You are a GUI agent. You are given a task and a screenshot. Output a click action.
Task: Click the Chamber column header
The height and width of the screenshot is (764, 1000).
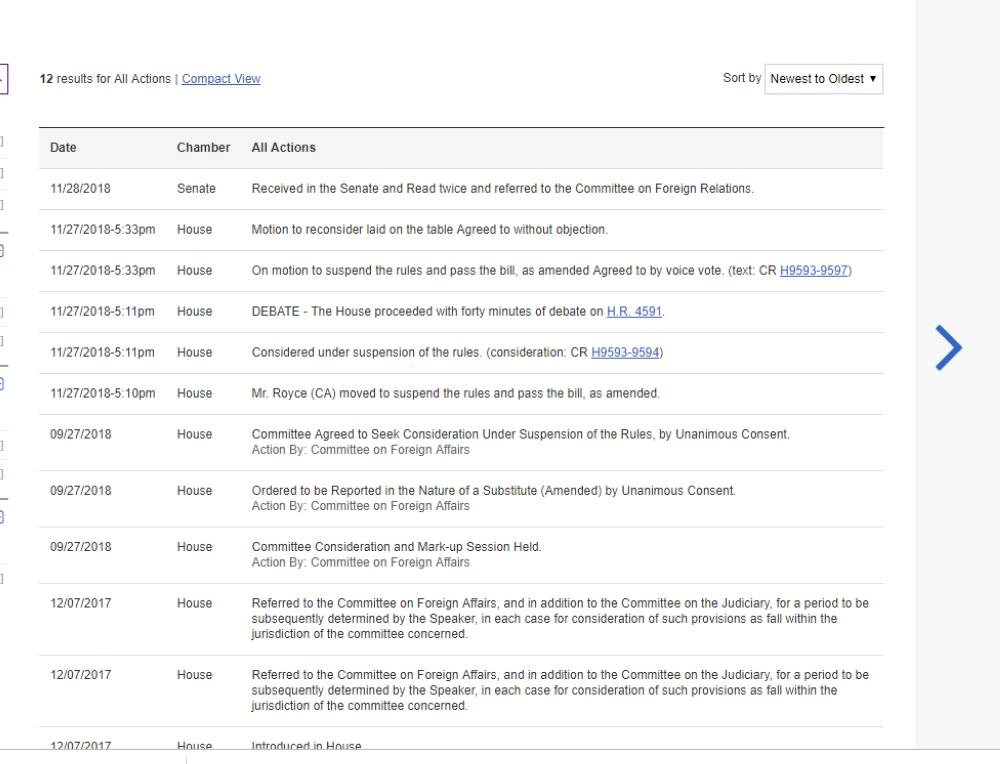pos(203,148)
